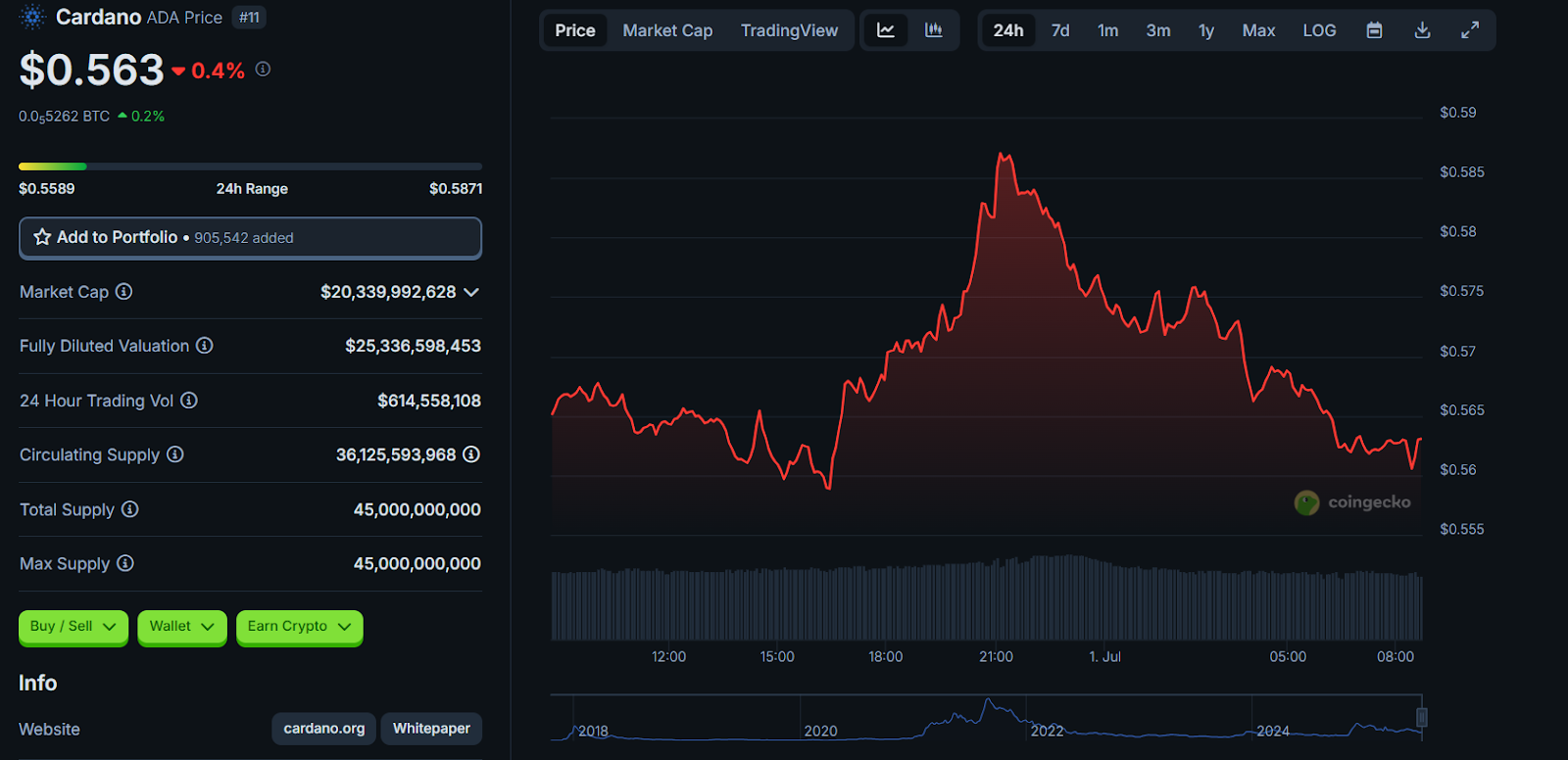This screenshot has height=760, width=1568.
Task: Click the $0.5589 24h low value
Action: pyautogui.click(x=46, y=188)
